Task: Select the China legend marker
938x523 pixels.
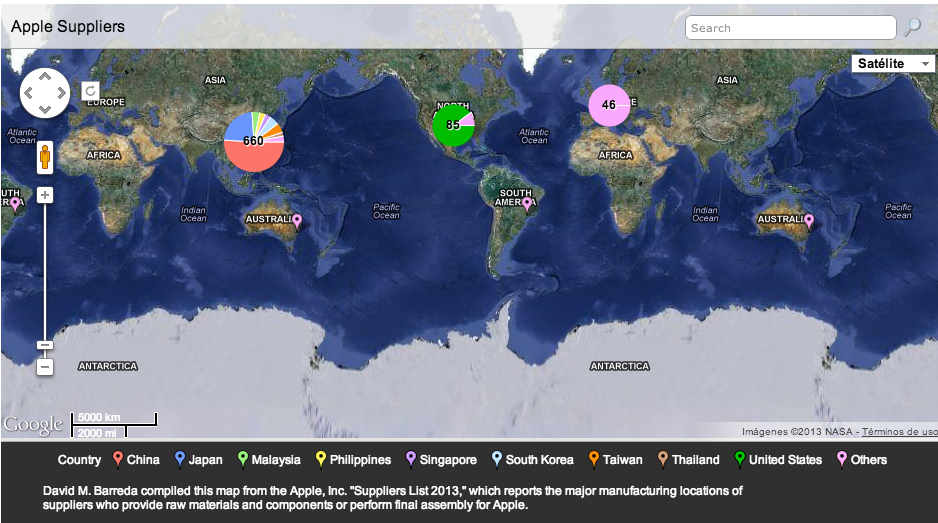Action: (x=118, y=460)
